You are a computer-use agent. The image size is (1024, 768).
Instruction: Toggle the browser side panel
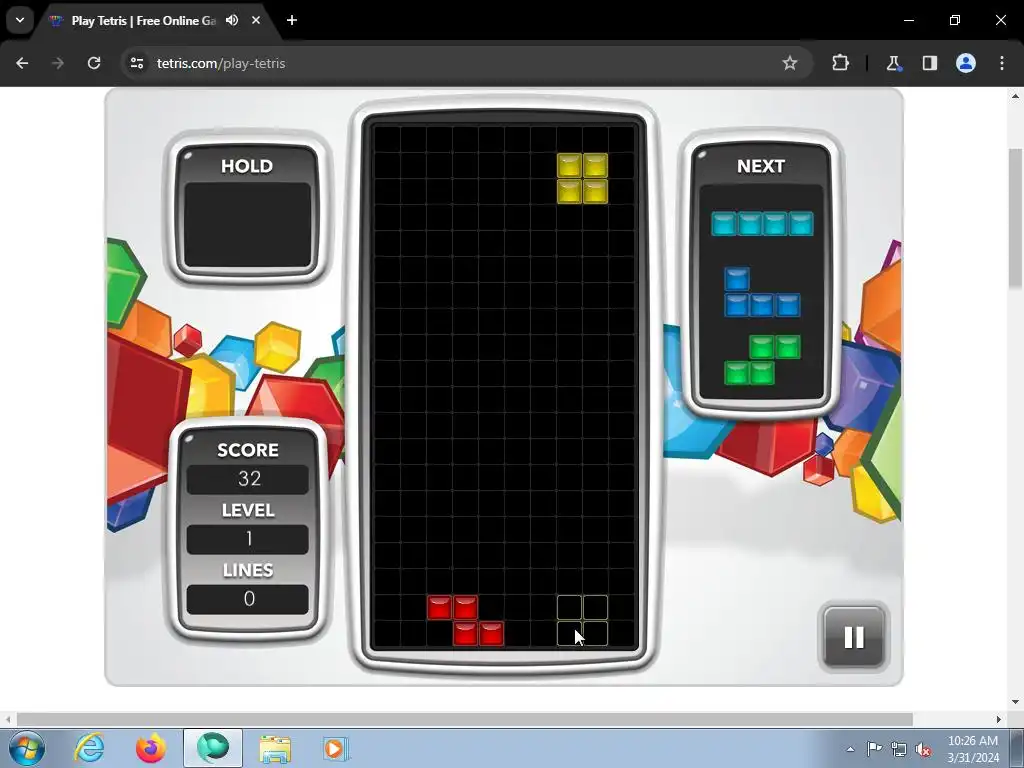tap(930, 63)
